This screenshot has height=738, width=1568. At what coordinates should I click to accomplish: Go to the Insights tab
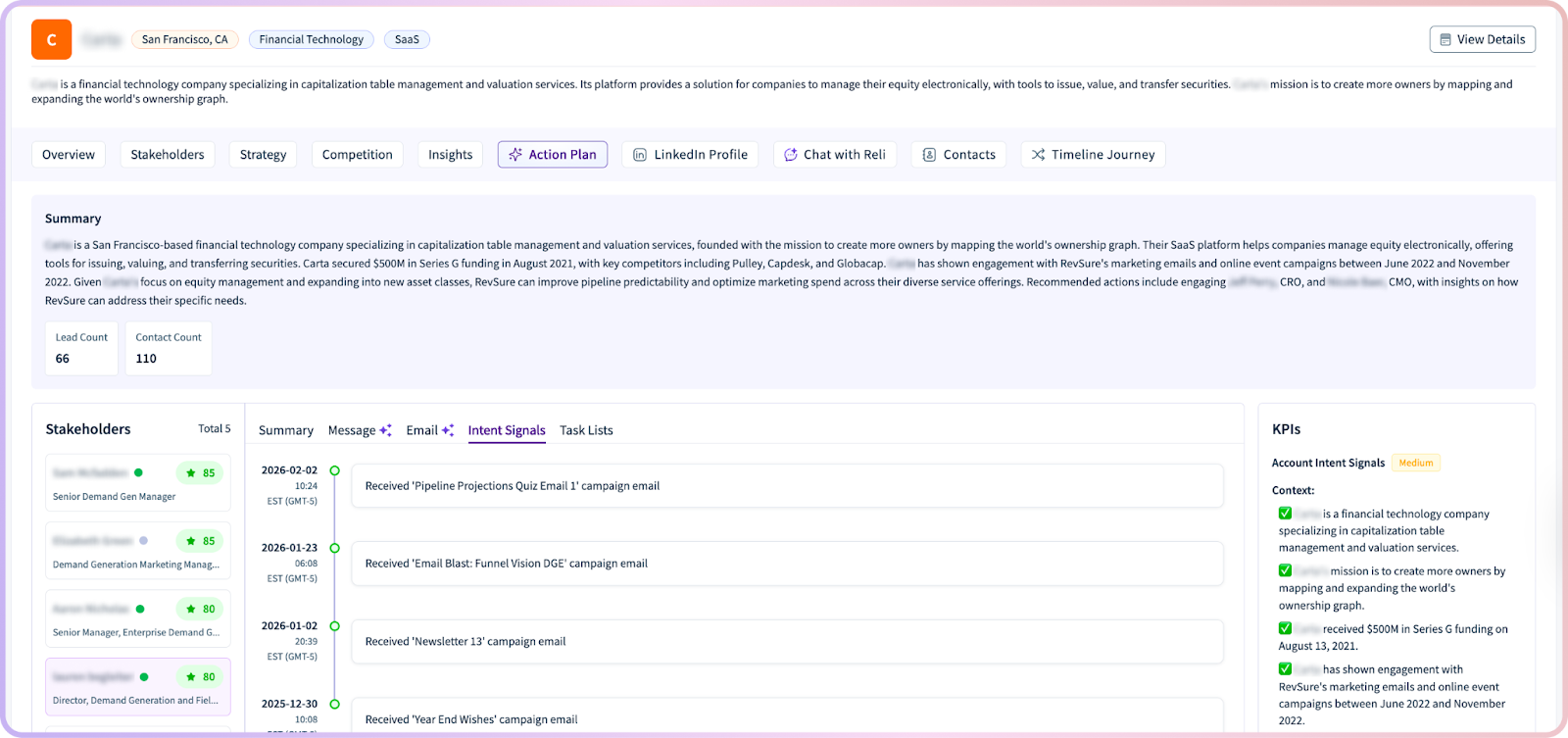(x=450, y=155)
